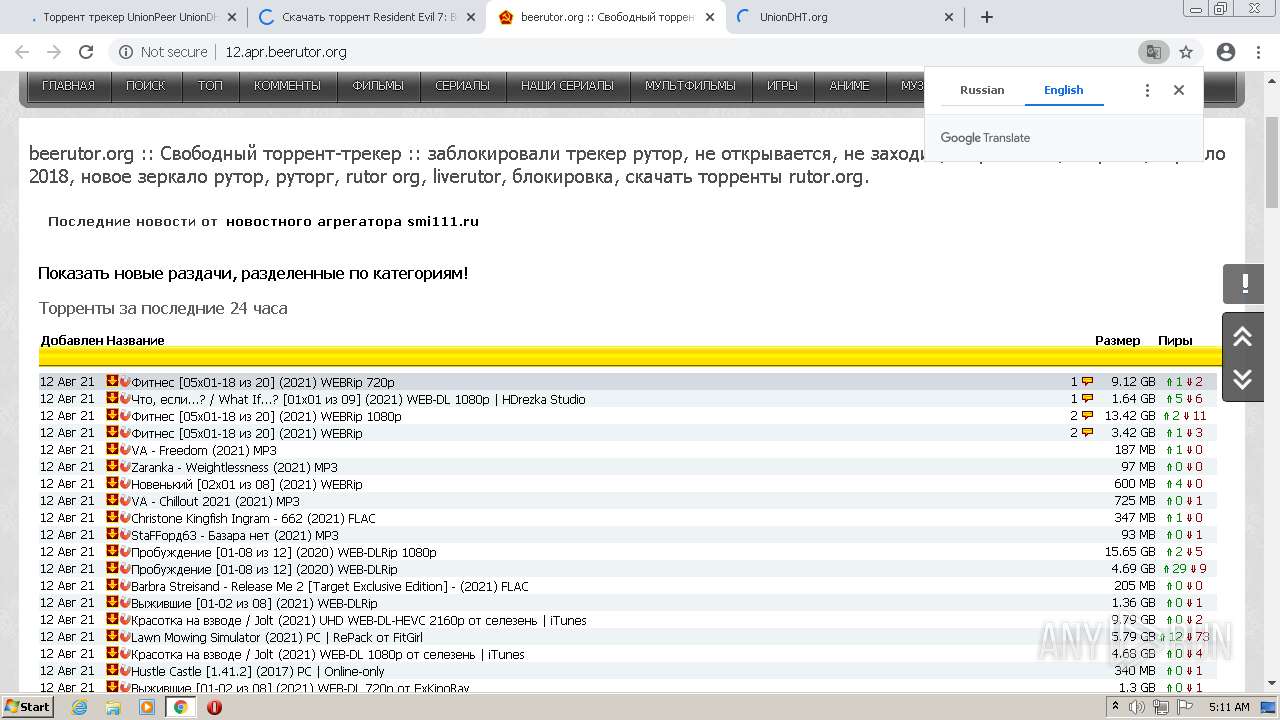This screenshot has width=1280, height=720.
Task: Click the Пиры column header
Action: (x=1175, y=340)
